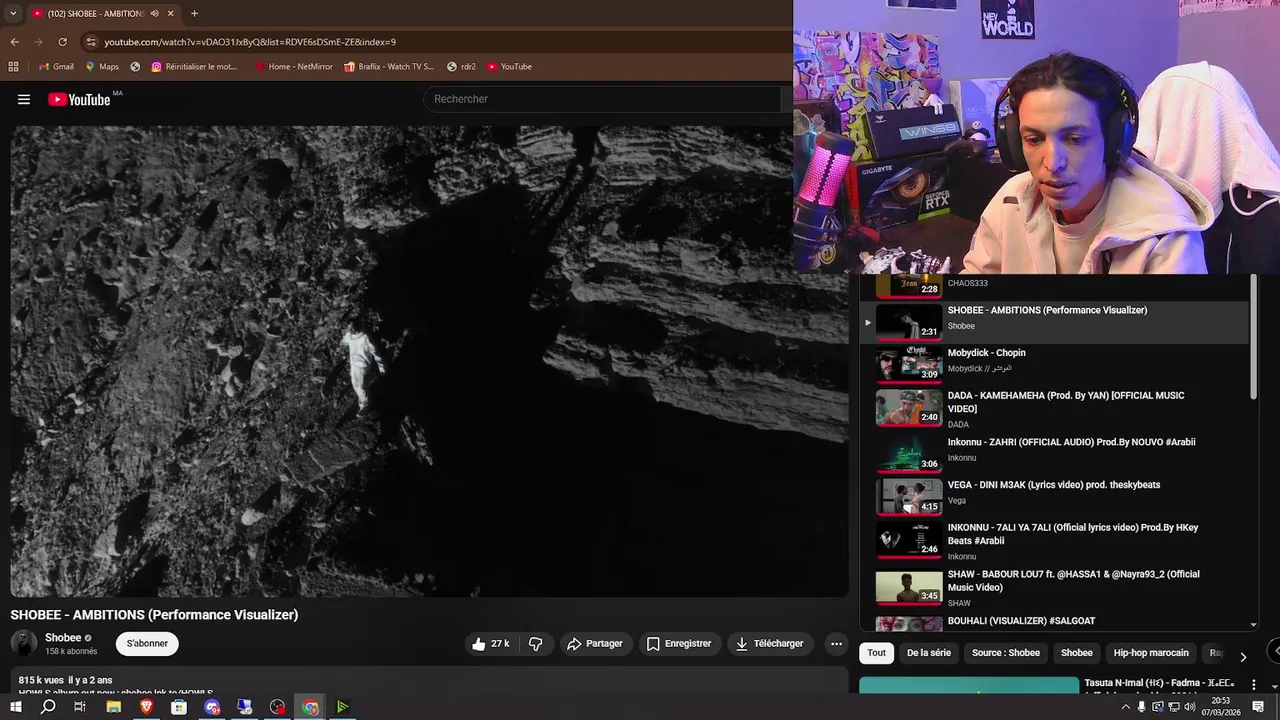Open the Home - NetMirror bookmark
Image resolution: width=1280 pixels, height=720 pixels.
tap(293, 67)
